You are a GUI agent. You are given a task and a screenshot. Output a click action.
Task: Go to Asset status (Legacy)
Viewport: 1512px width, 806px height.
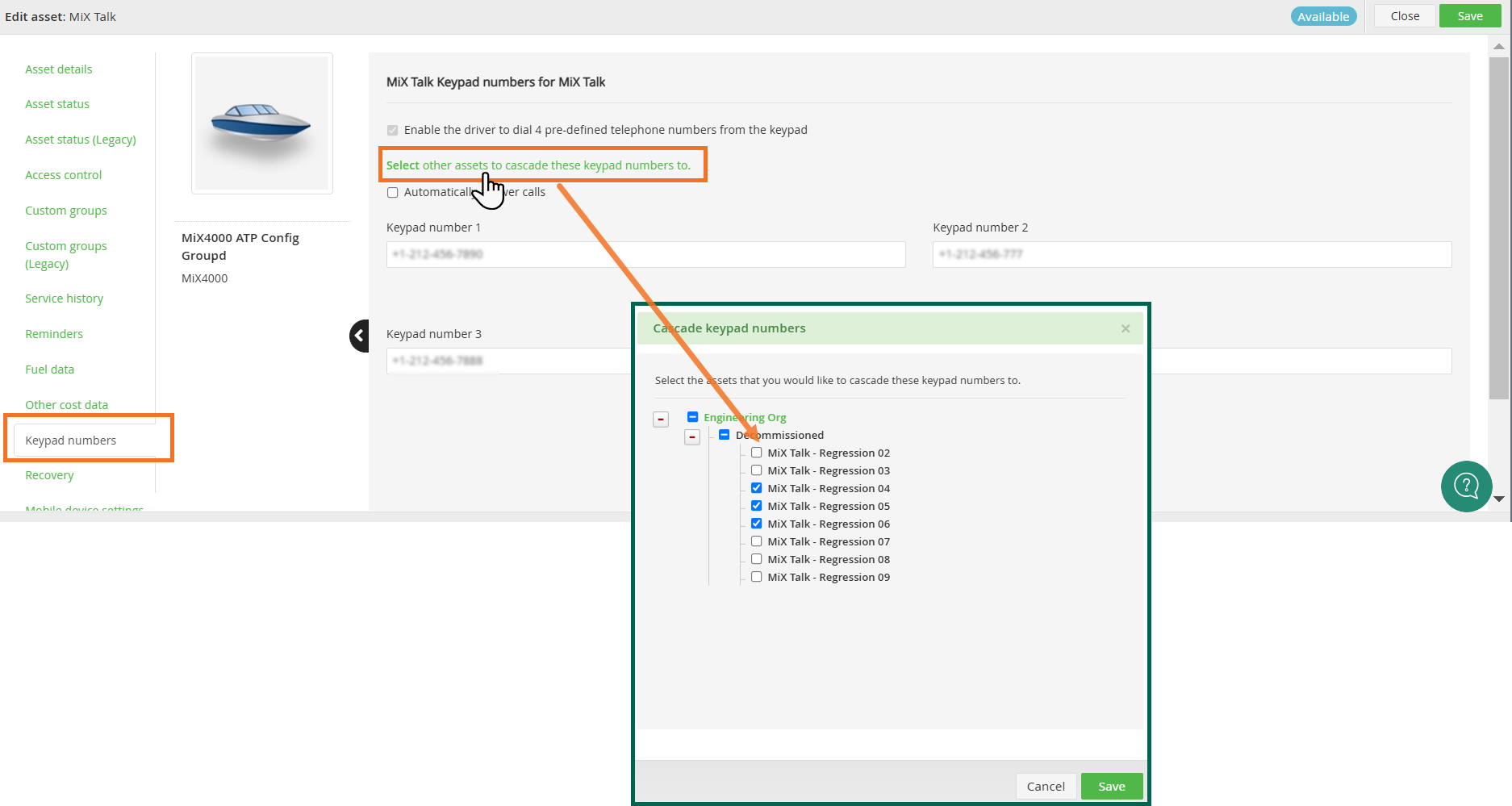coord(81,140)
